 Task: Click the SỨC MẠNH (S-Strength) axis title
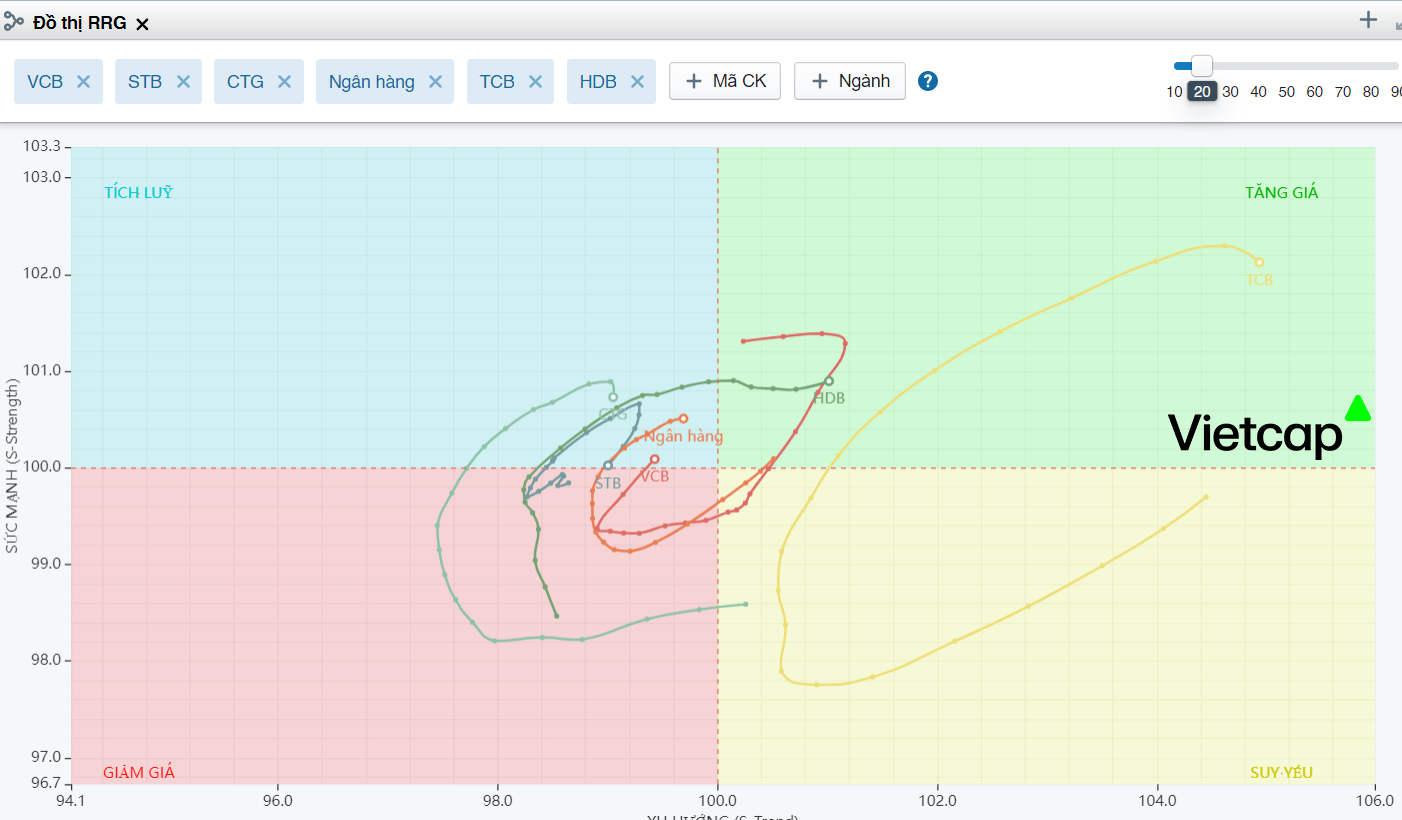pyautogui.click(x=12, y=465)
